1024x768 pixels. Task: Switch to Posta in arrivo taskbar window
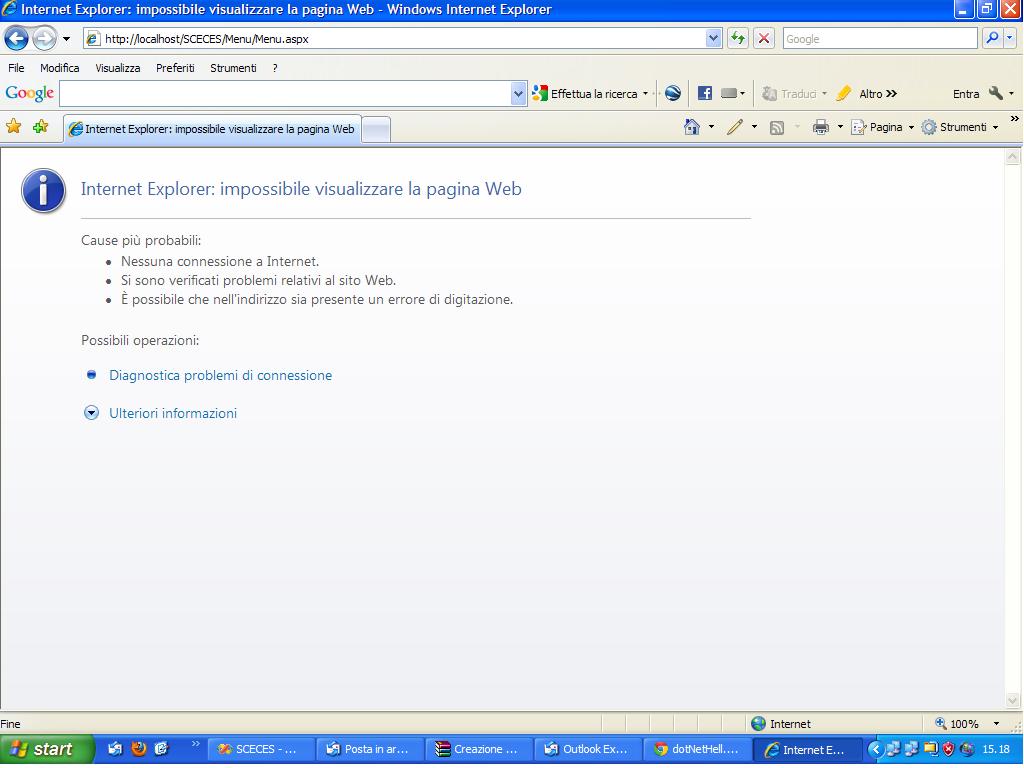pos(370,749)
